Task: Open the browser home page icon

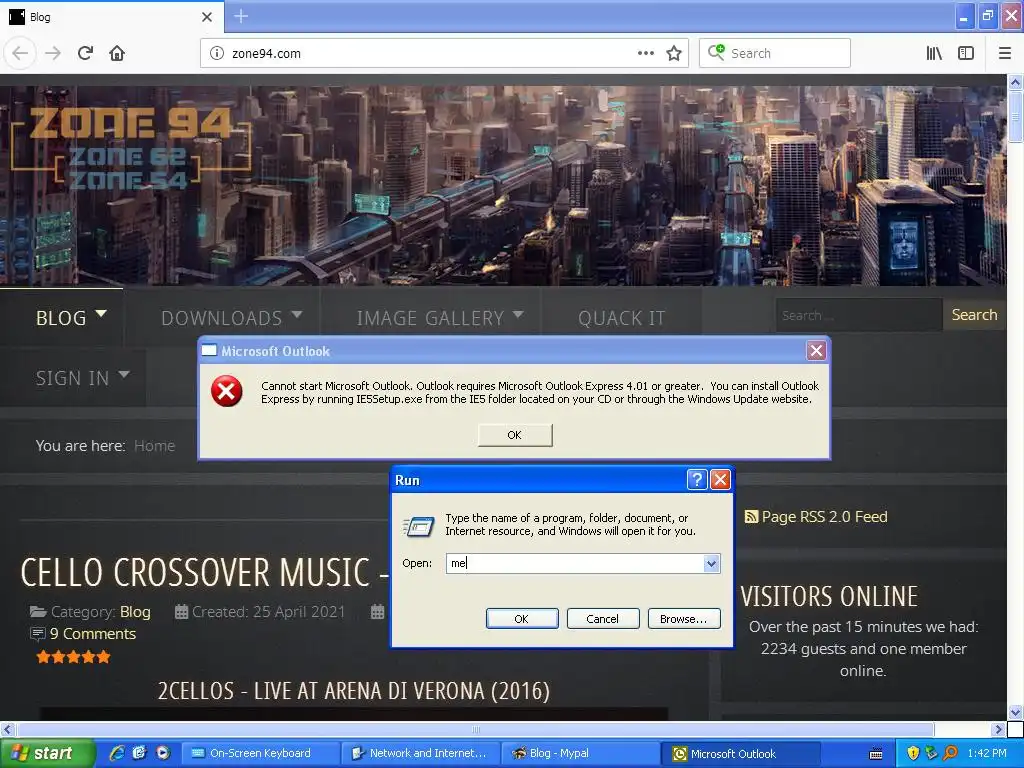Action: point(117,53)
